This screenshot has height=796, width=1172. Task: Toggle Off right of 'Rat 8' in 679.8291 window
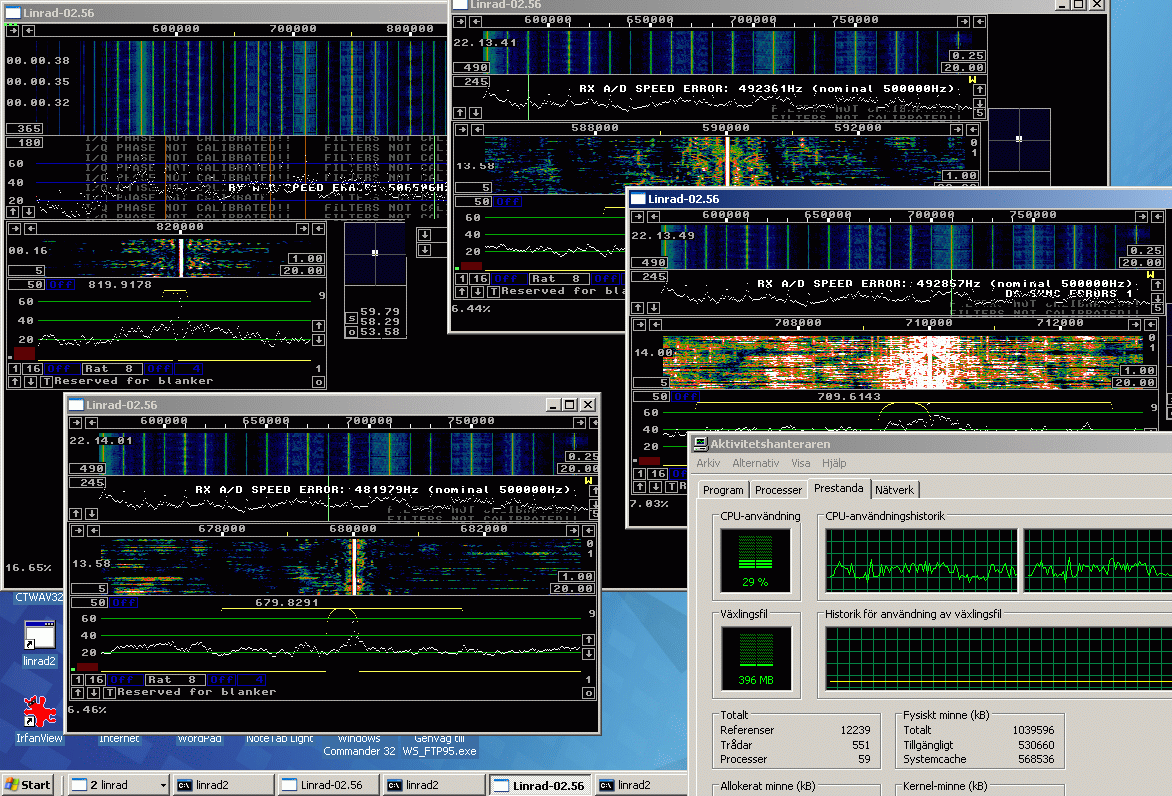pyautogui.click(x=222, y=679)
